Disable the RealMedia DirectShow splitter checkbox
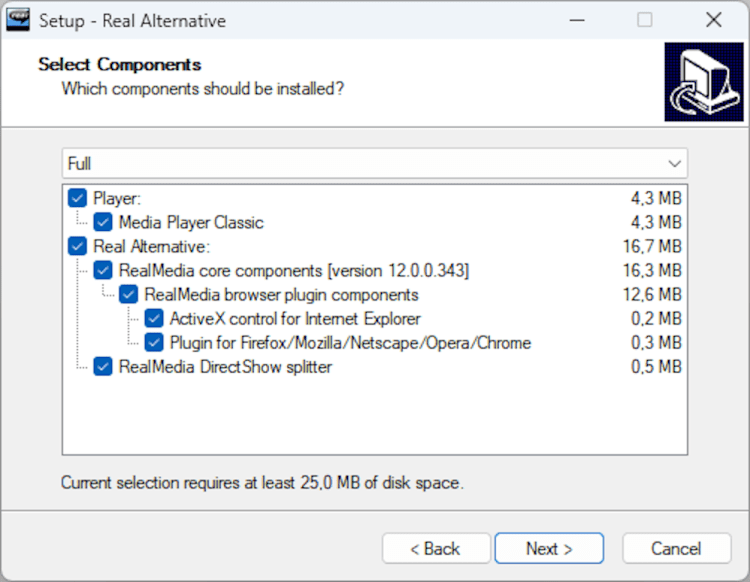The image size is (750, 582). 103,367
